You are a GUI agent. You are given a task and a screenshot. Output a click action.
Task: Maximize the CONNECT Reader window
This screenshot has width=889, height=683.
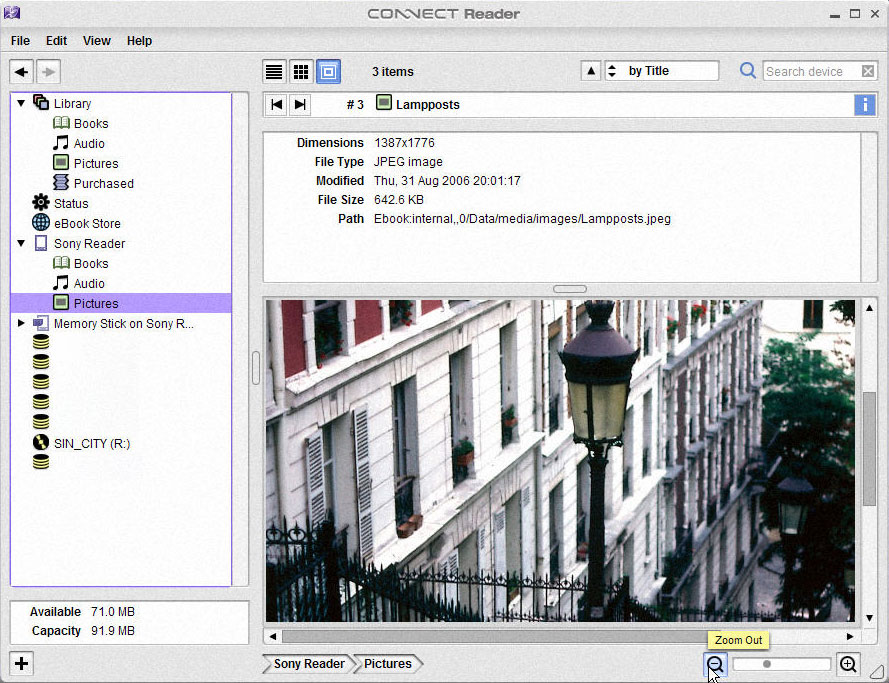point(855,14)
